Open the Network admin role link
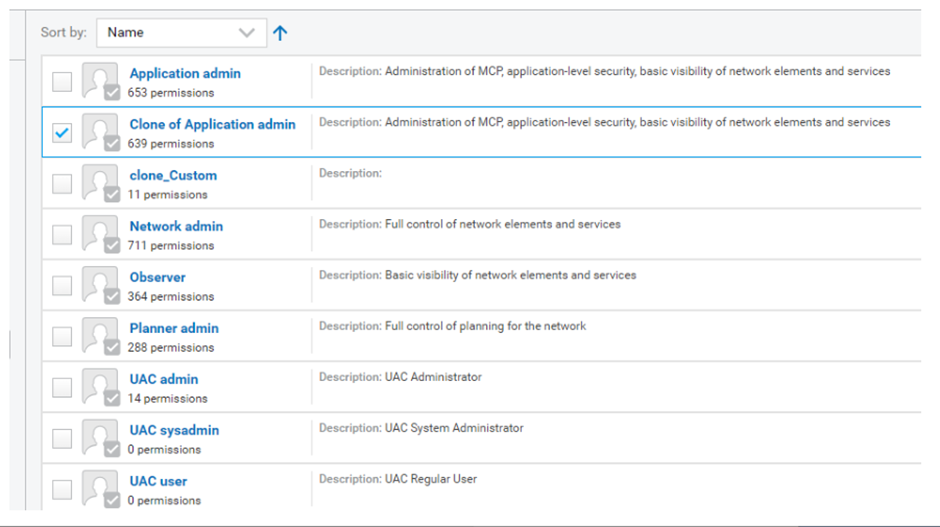 point(176,226)
